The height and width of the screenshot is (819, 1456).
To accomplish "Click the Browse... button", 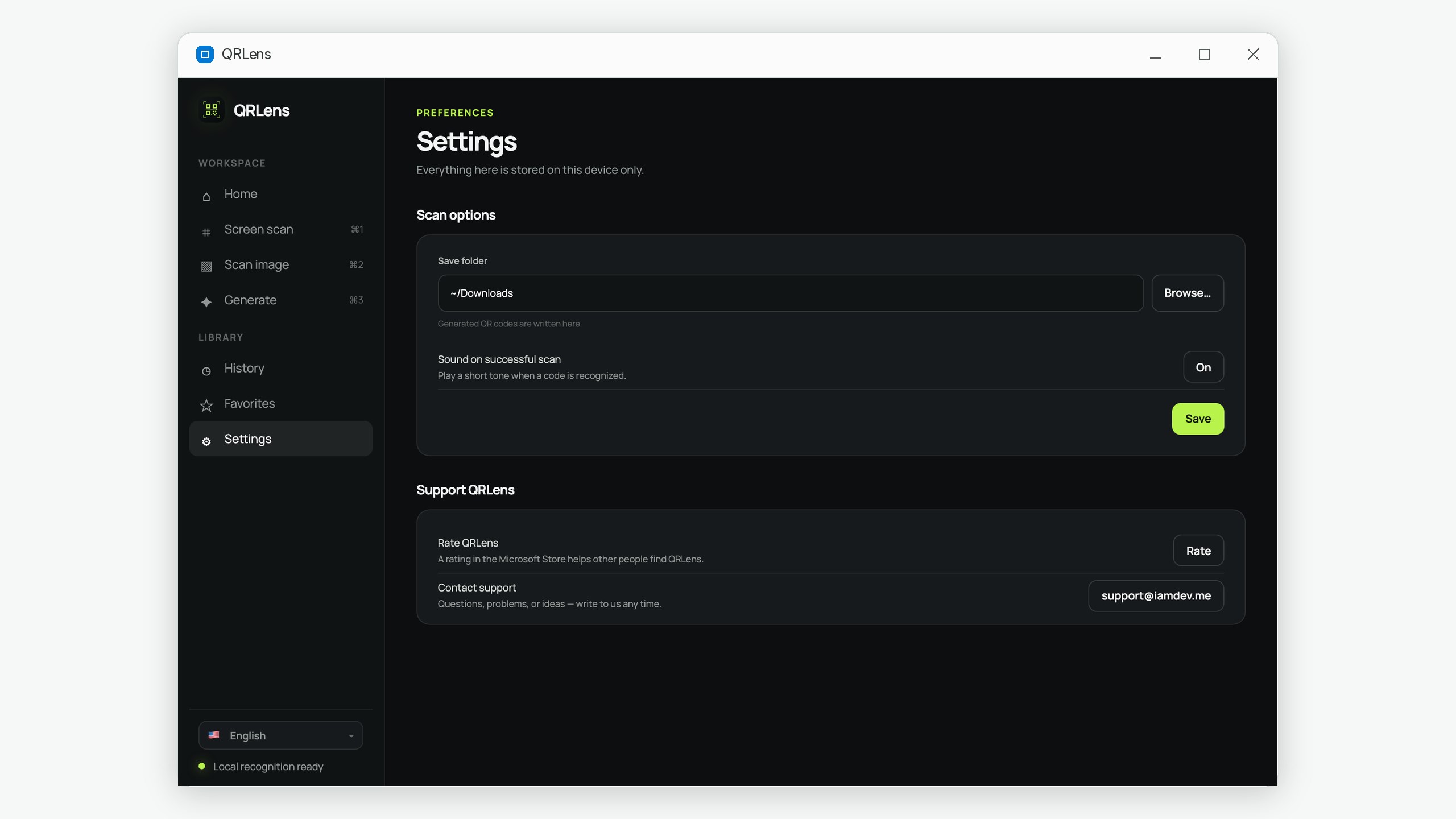I will coord(1188,293).
